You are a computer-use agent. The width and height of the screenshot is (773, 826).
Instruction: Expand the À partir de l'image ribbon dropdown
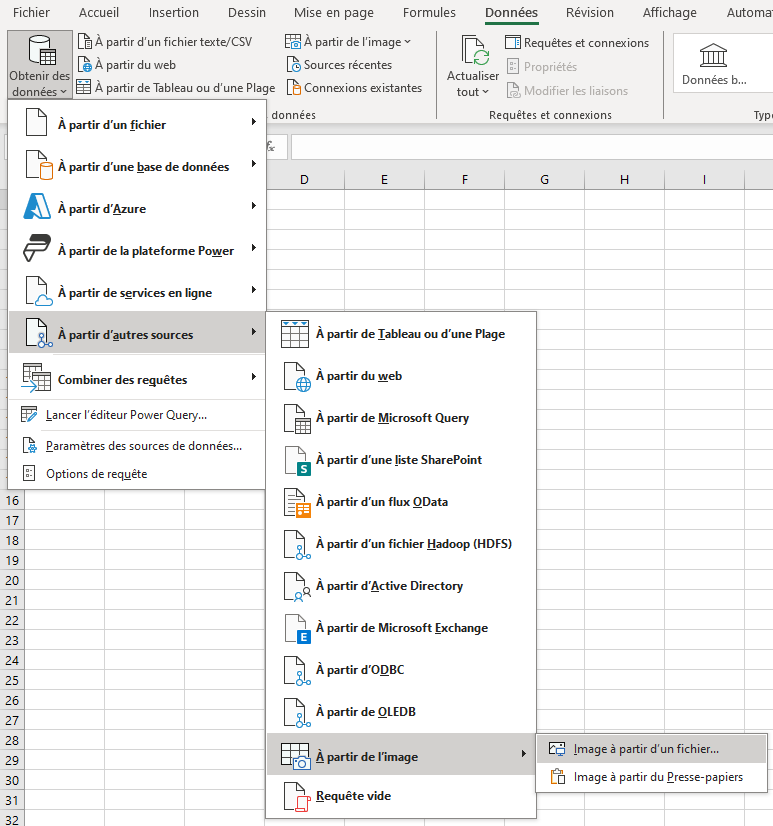pos(407,42)
